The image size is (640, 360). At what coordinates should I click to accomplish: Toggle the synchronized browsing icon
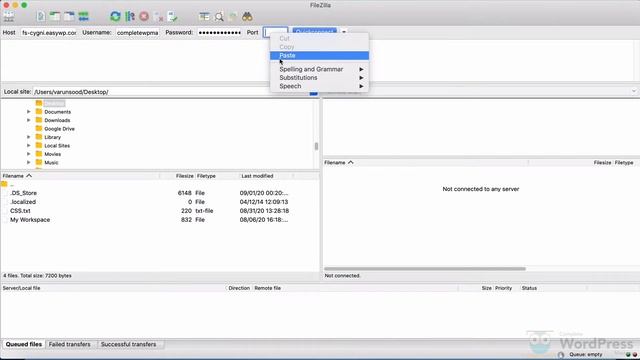point(233,16)
